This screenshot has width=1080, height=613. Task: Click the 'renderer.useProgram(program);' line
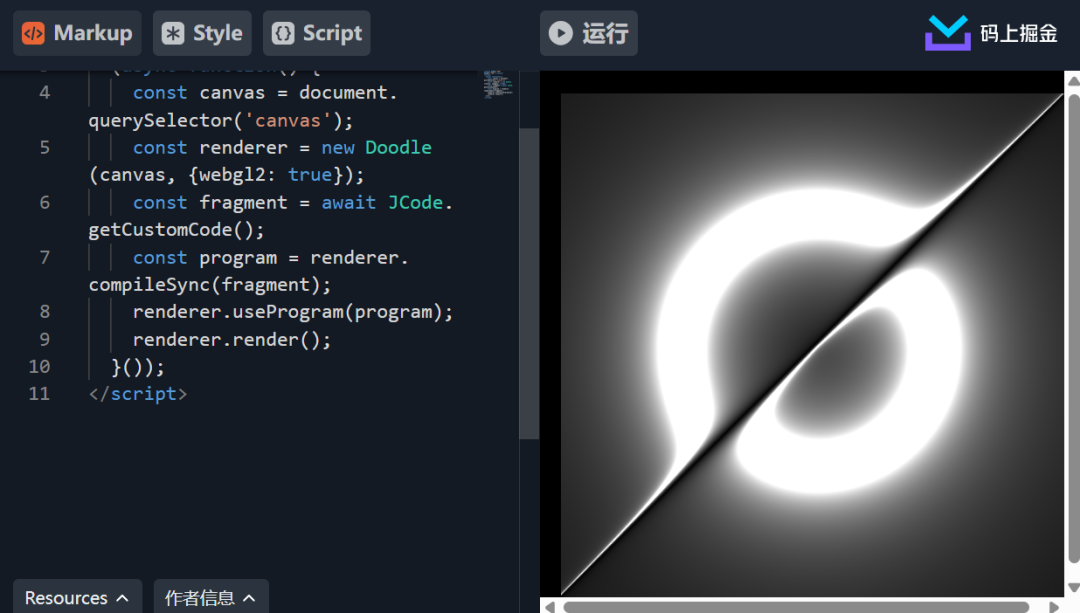click(x=293, y=312)
